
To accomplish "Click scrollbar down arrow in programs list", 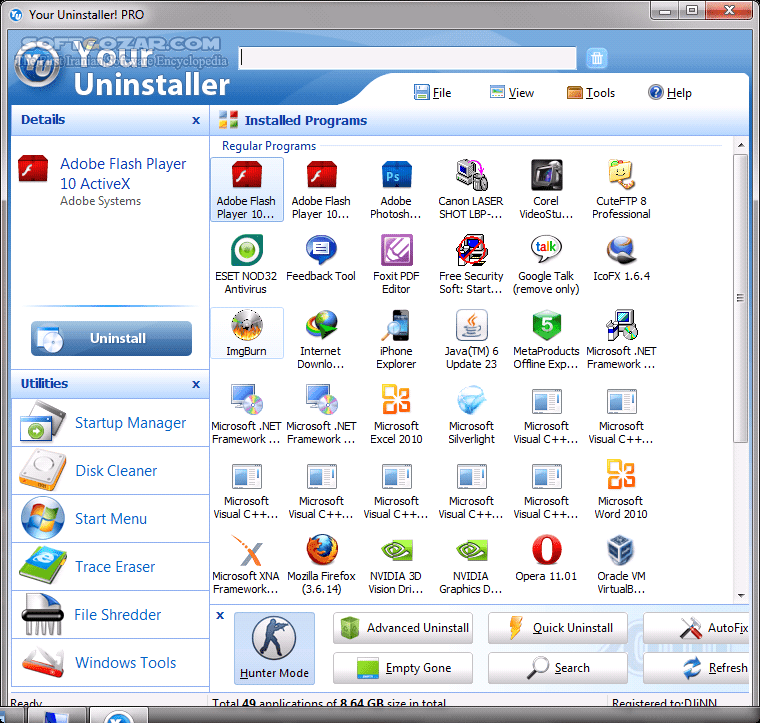I will (x=741, y=596).
